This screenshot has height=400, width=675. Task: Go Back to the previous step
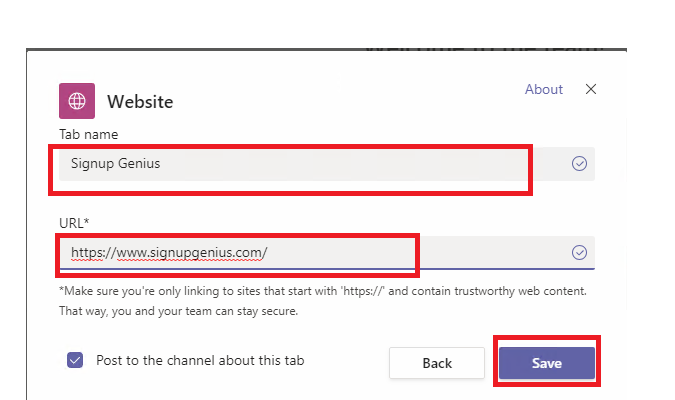(x=437, y=363)
